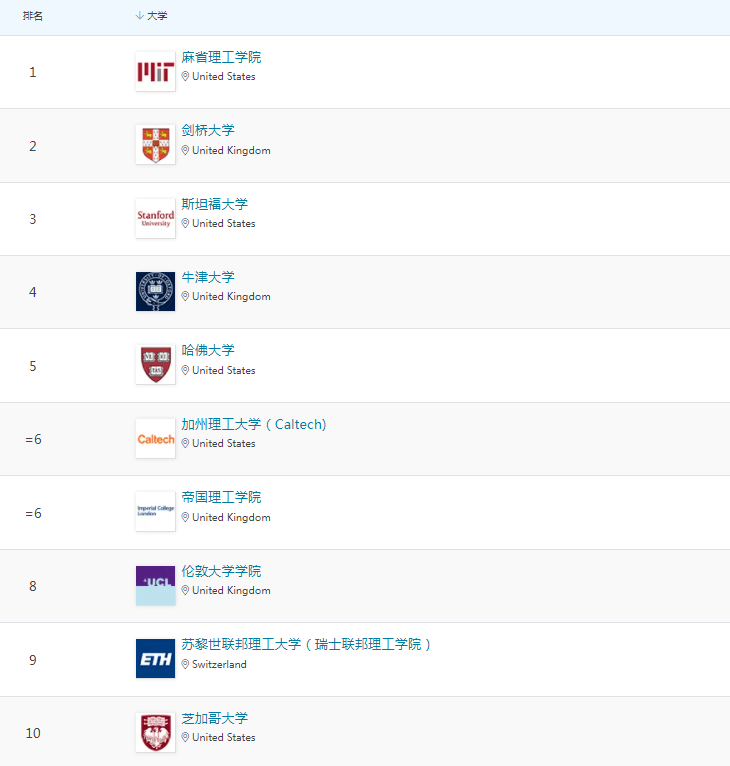Open the 伦敦大学学院 university link

[x=221, y=571]
